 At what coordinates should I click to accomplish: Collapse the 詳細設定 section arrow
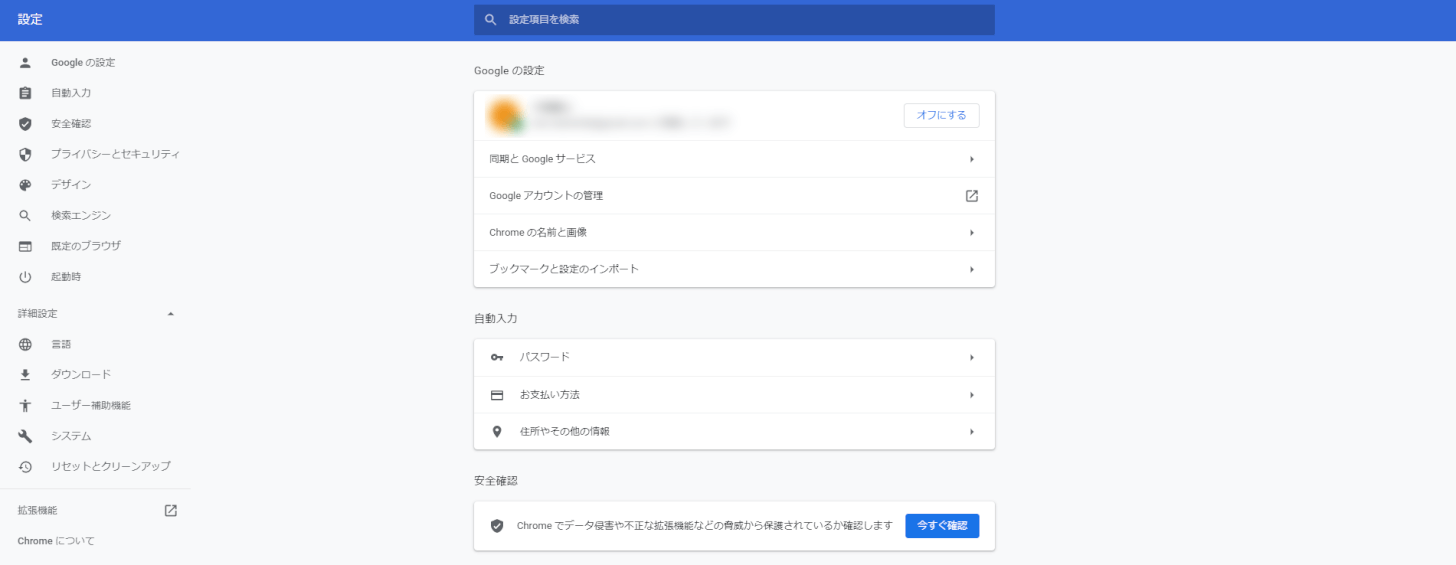170,314
